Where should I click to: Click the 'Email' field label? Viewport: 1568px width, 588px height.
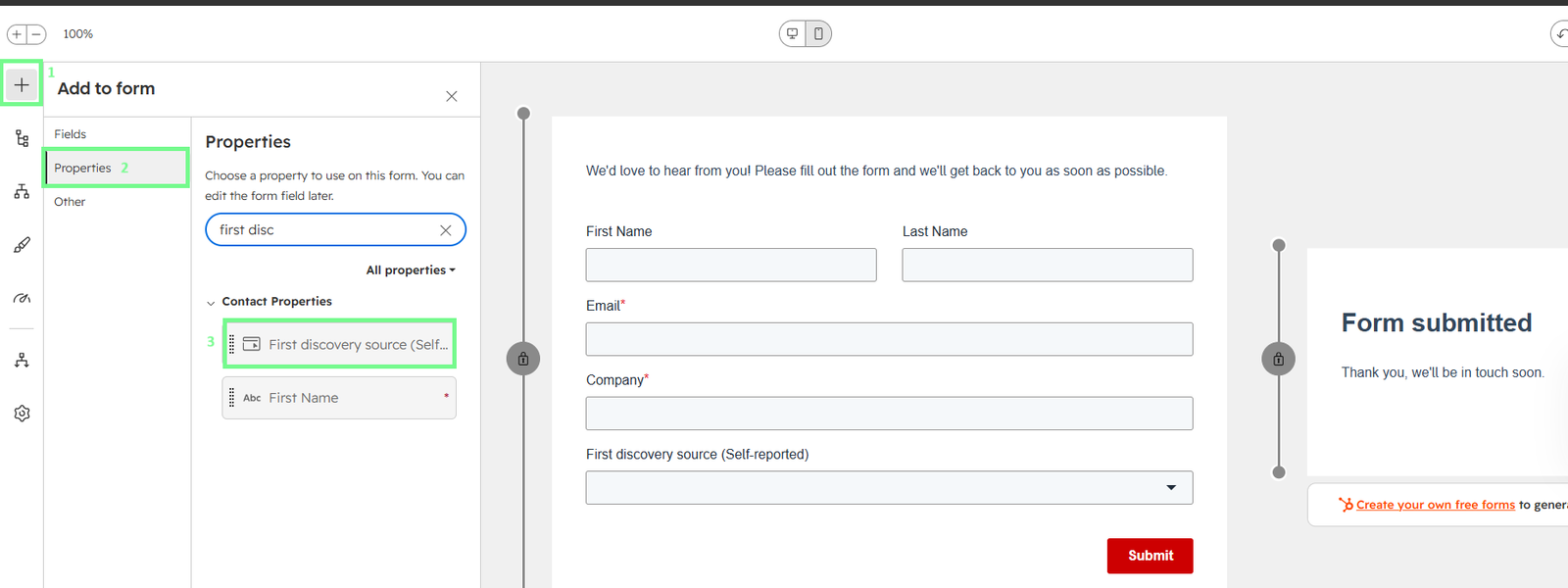pos(604,306)
